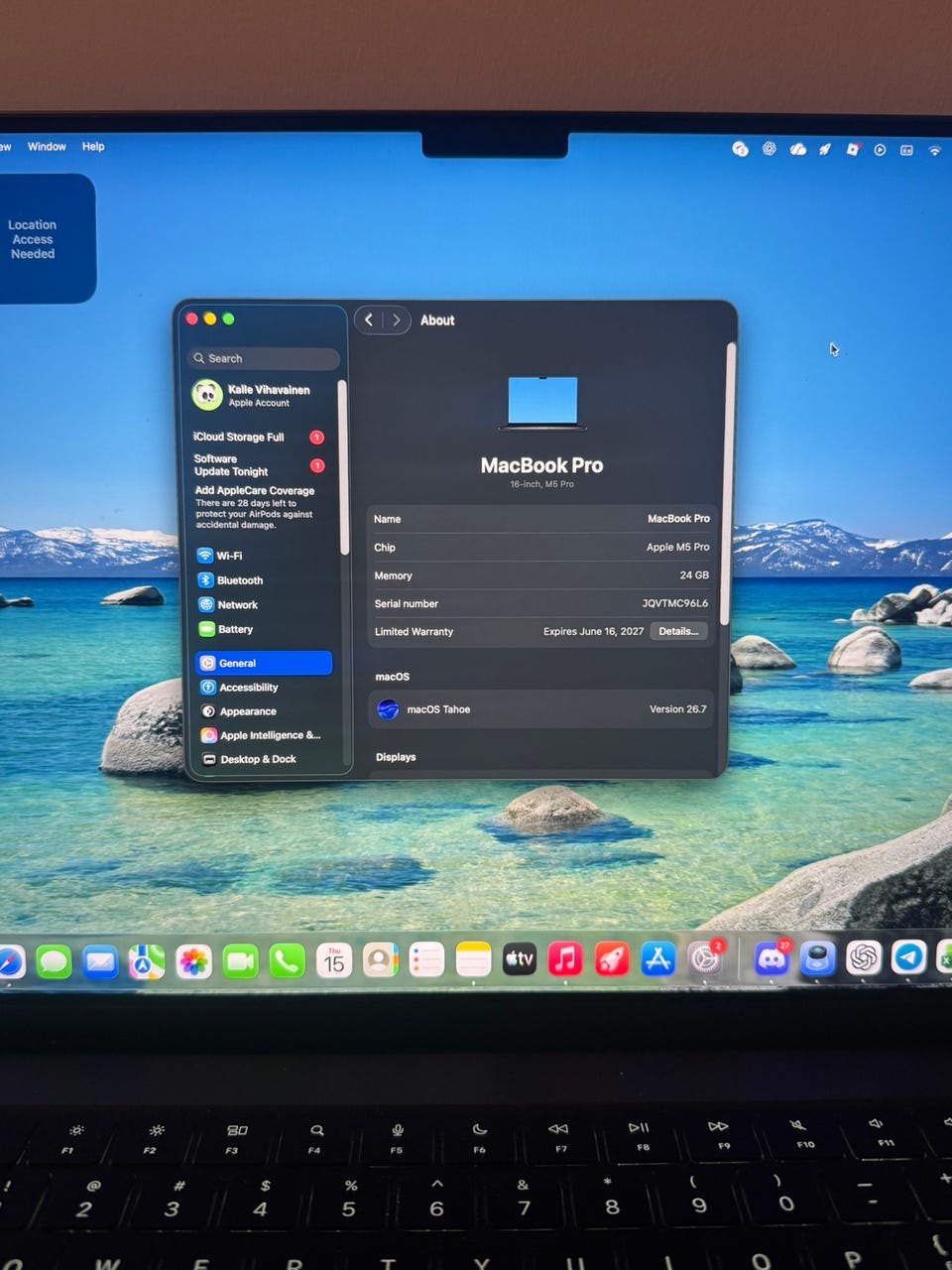This screenshot has height=1270, width=952.
Task: Open App Store from Dock
Action: click(658, 958)
